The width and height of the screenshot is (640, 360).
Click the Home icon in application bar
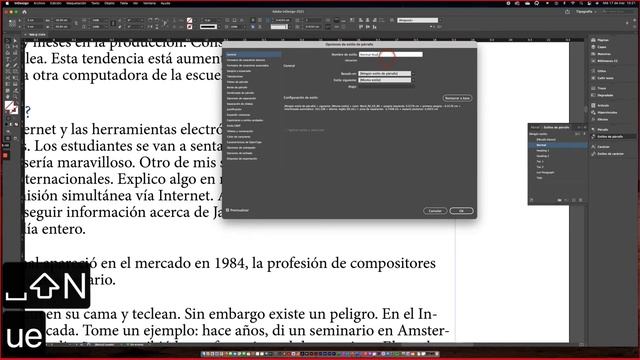(24, 12)
